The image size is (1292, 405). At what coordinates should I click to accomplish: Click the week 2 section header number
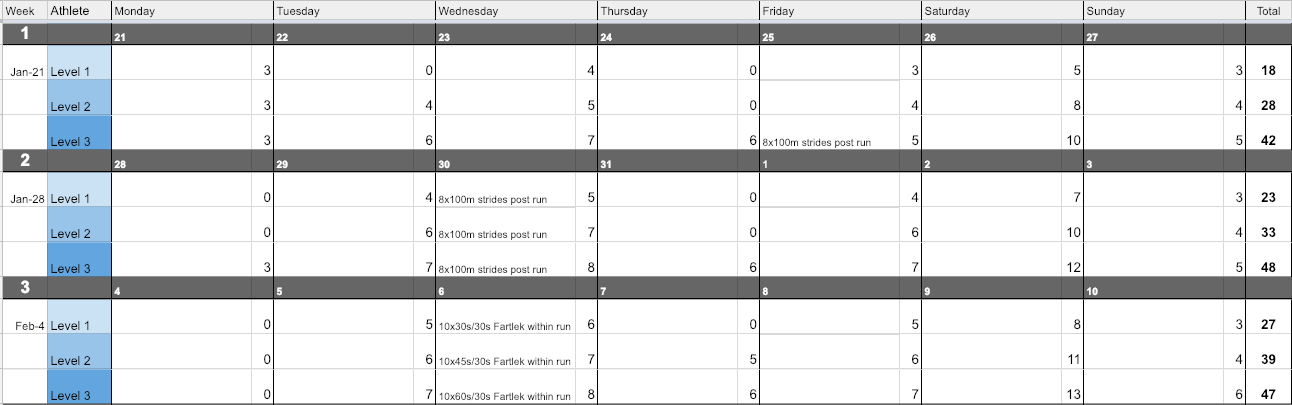[x=23, y=162]
